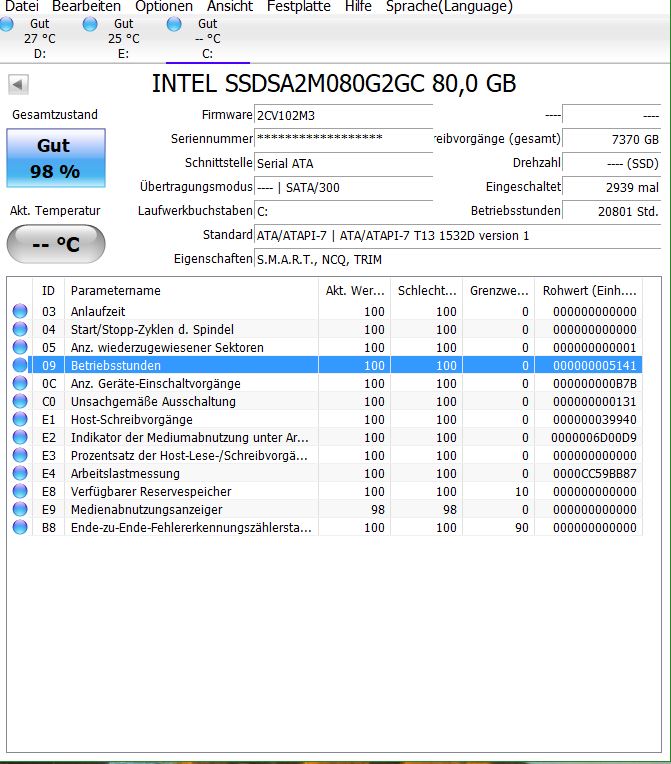
Task: Click the previous disk arrow button
Action: point(19,84)
